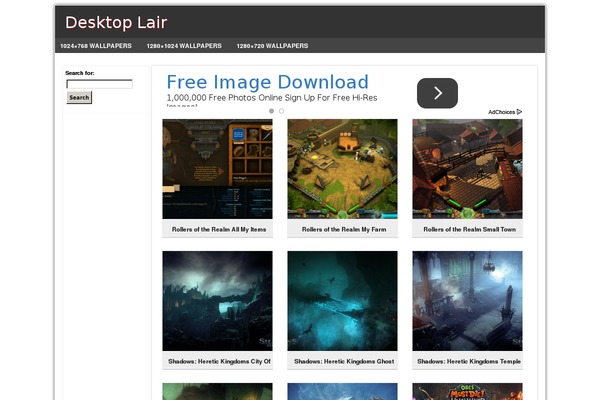The image size is (600, 400).
Task: Open the Rollers of the Realm All My Items thumbnail
Action: pyautogui.click(x=217, y=169)
